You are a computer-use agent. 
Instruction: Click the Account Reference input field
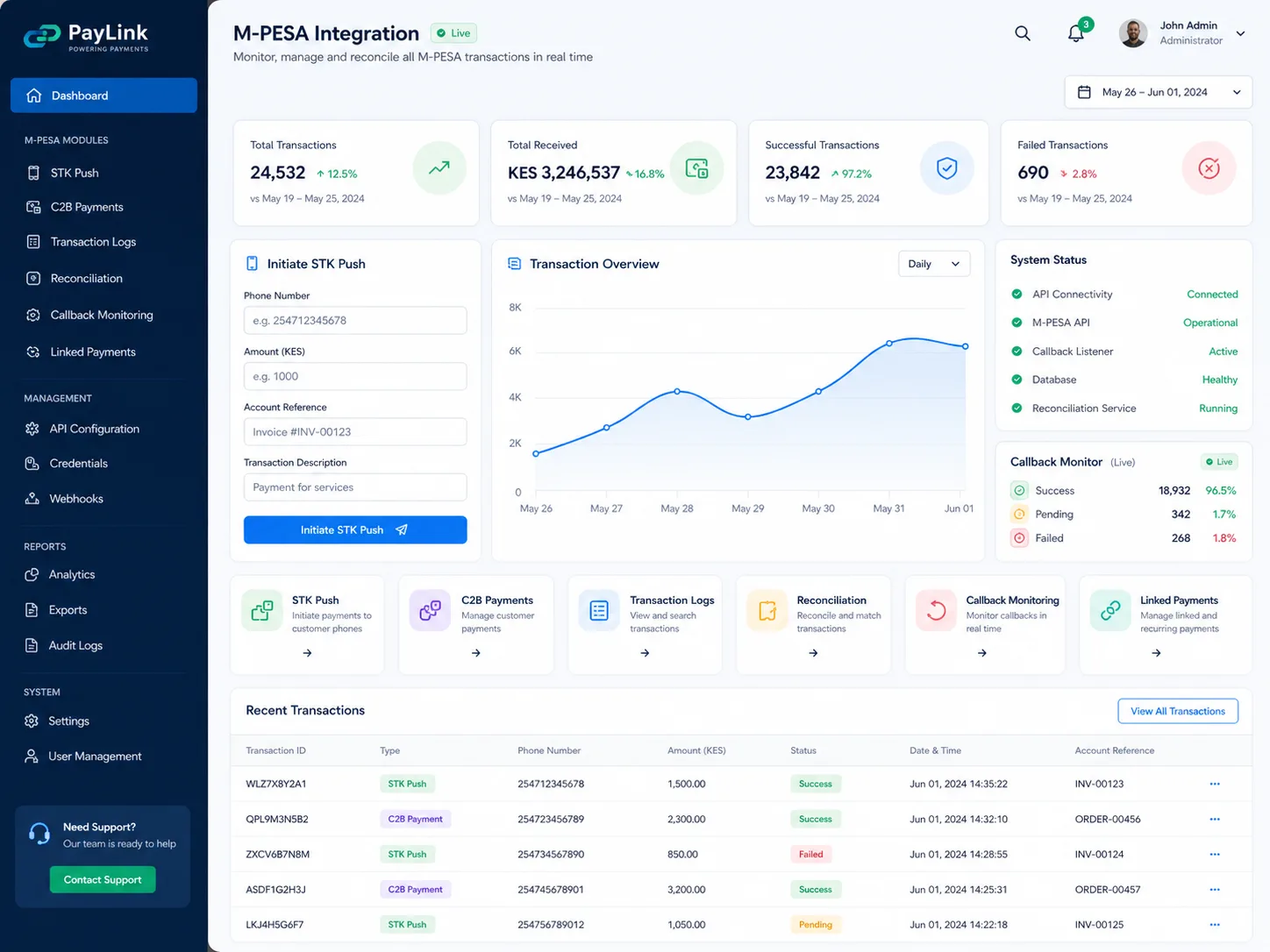point(355,431)
